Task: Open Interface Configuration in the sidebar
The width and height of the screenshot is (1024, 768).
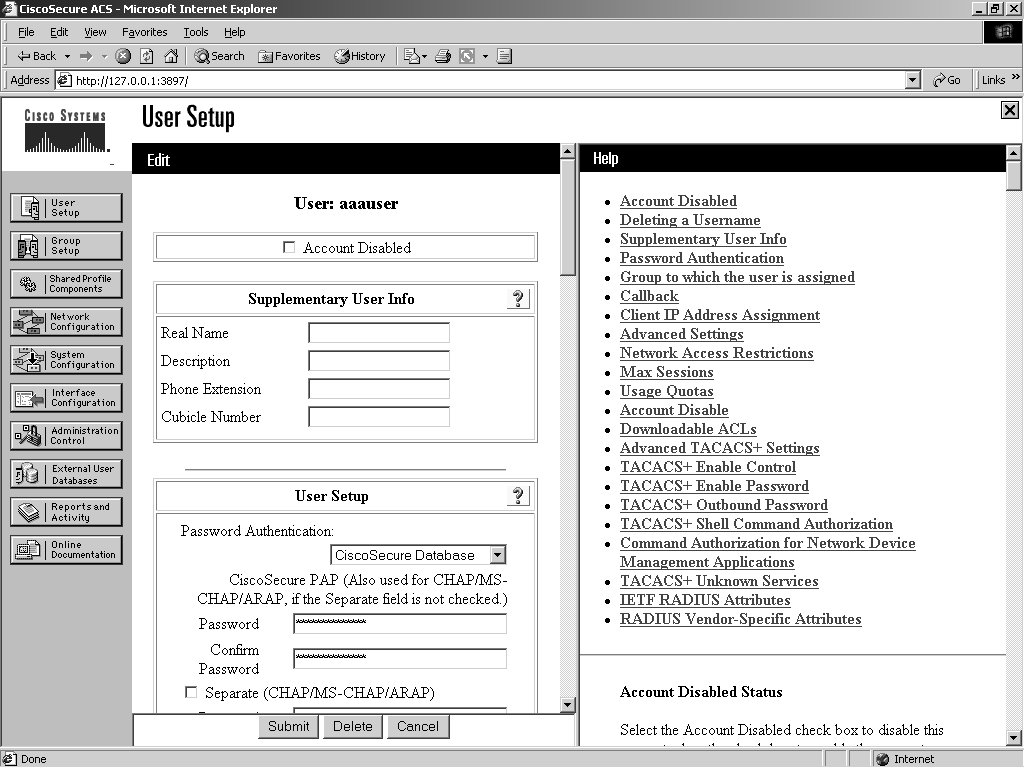Action: [x=66, y=398]
